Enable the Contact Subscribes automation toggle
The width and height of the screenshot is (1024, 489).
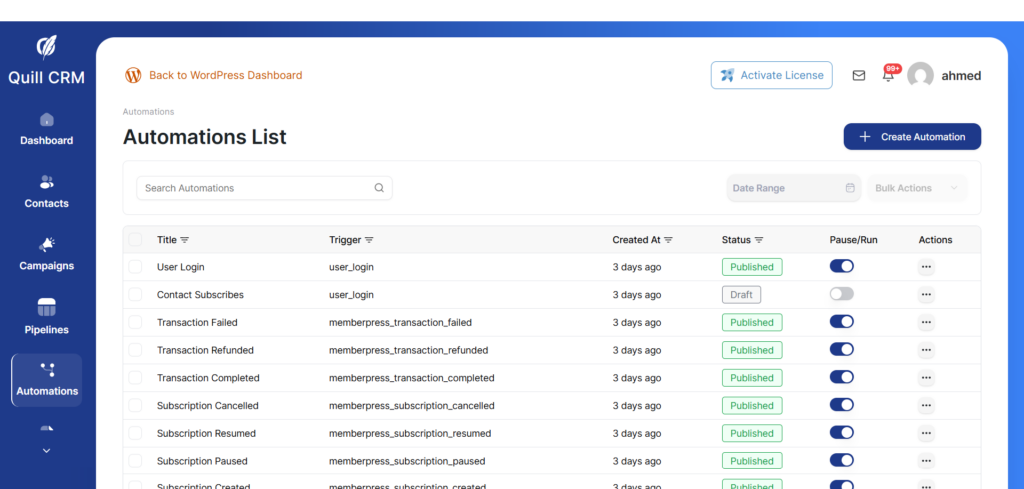click(x=841, y=295)
